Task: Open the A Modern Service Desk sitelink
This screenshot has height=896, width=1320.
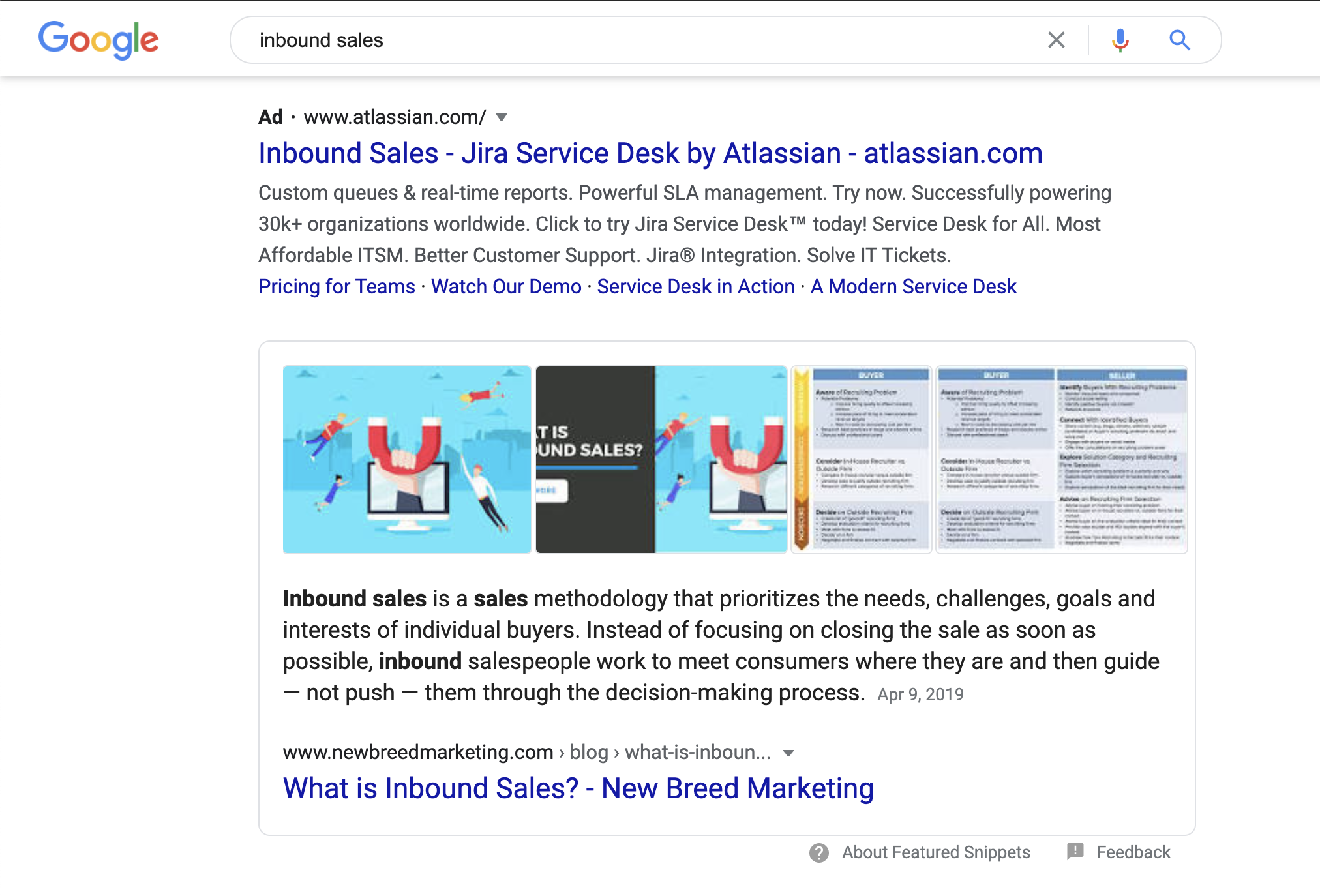Action: click(x=913, y=286)
